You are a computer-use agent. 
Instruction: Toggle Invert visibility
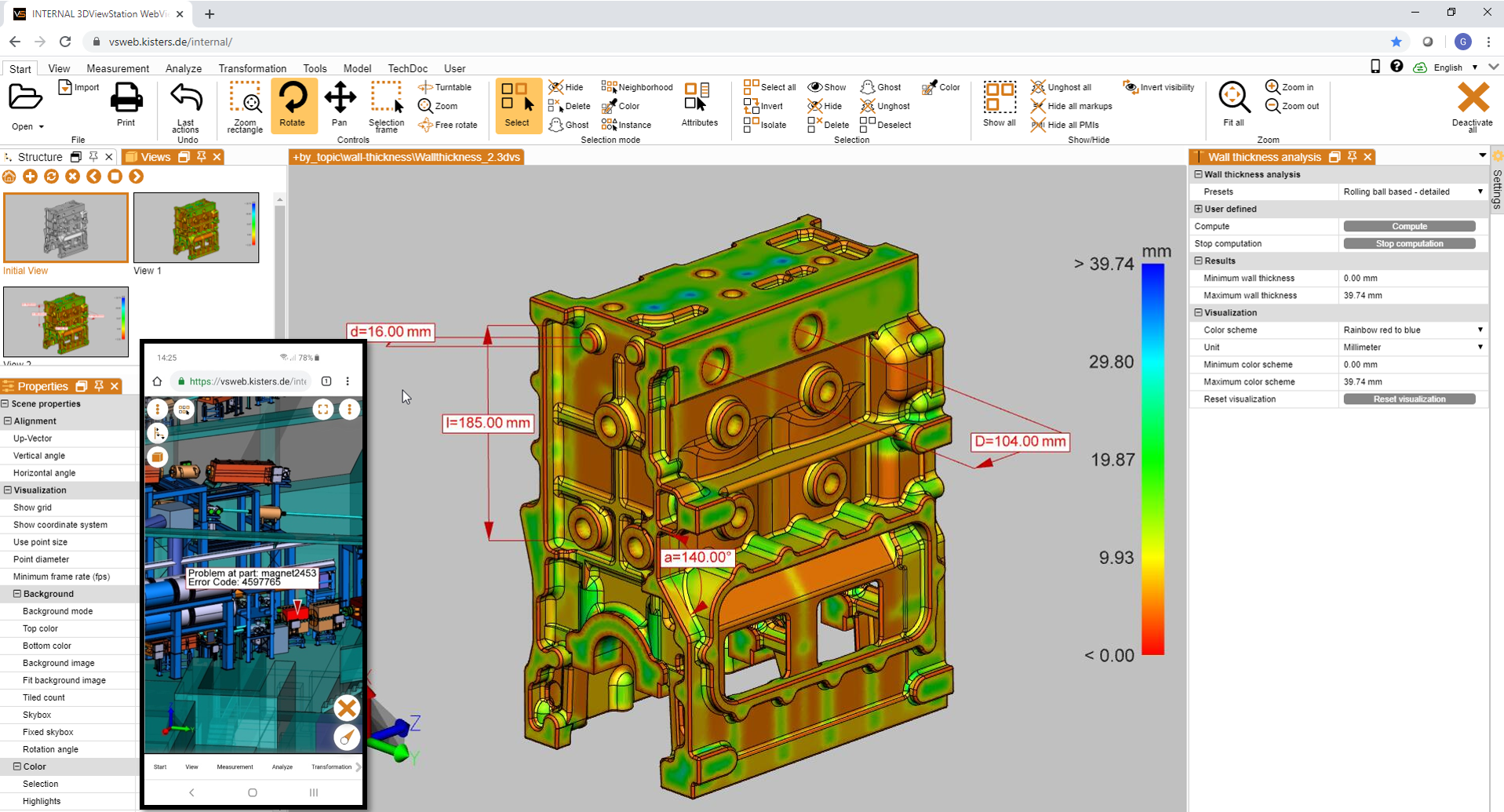pyautogui.click(x=1159, y=87)
